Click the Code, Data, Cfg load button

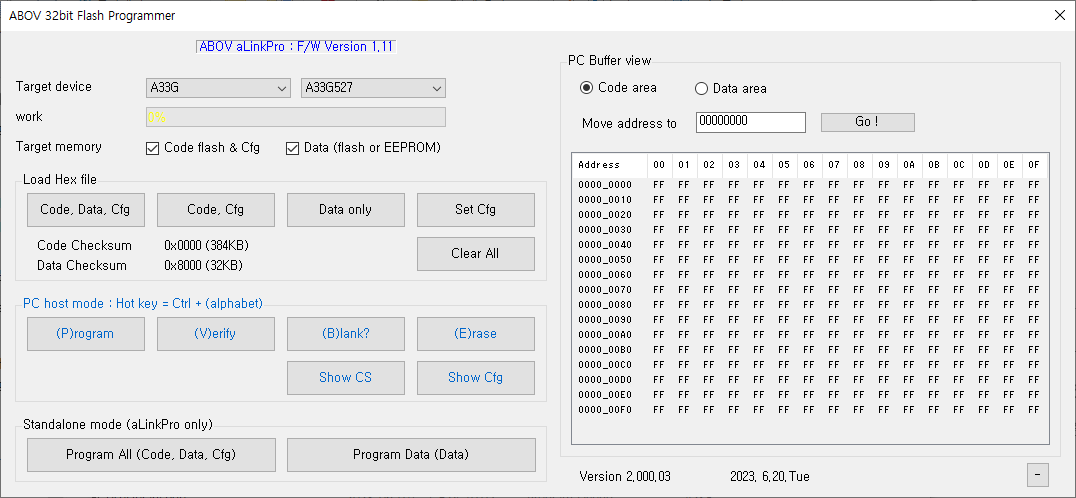coord(85,210)
